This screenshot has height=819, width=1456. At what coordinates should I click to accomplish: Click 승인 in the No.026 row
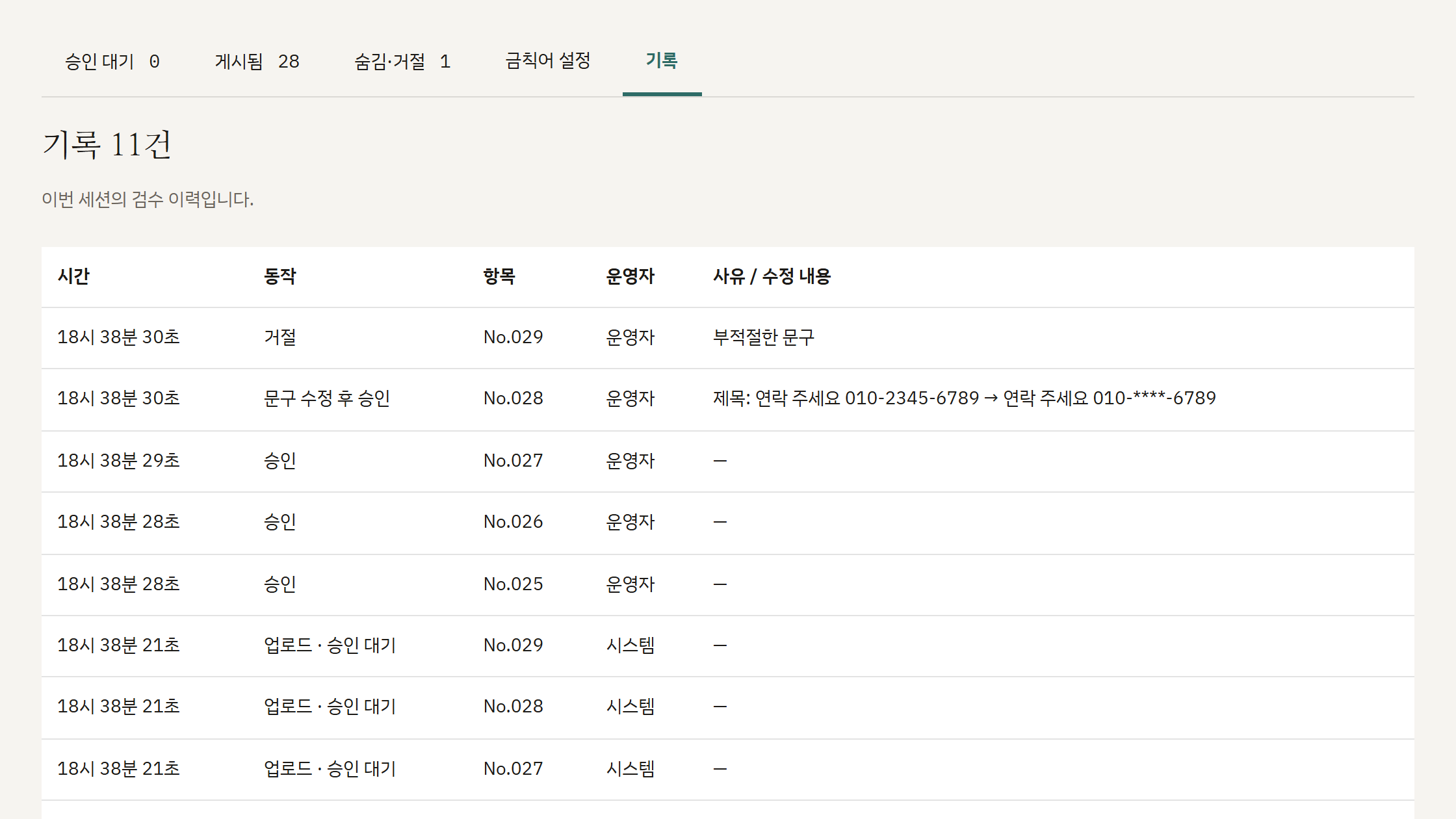point(280,522)
